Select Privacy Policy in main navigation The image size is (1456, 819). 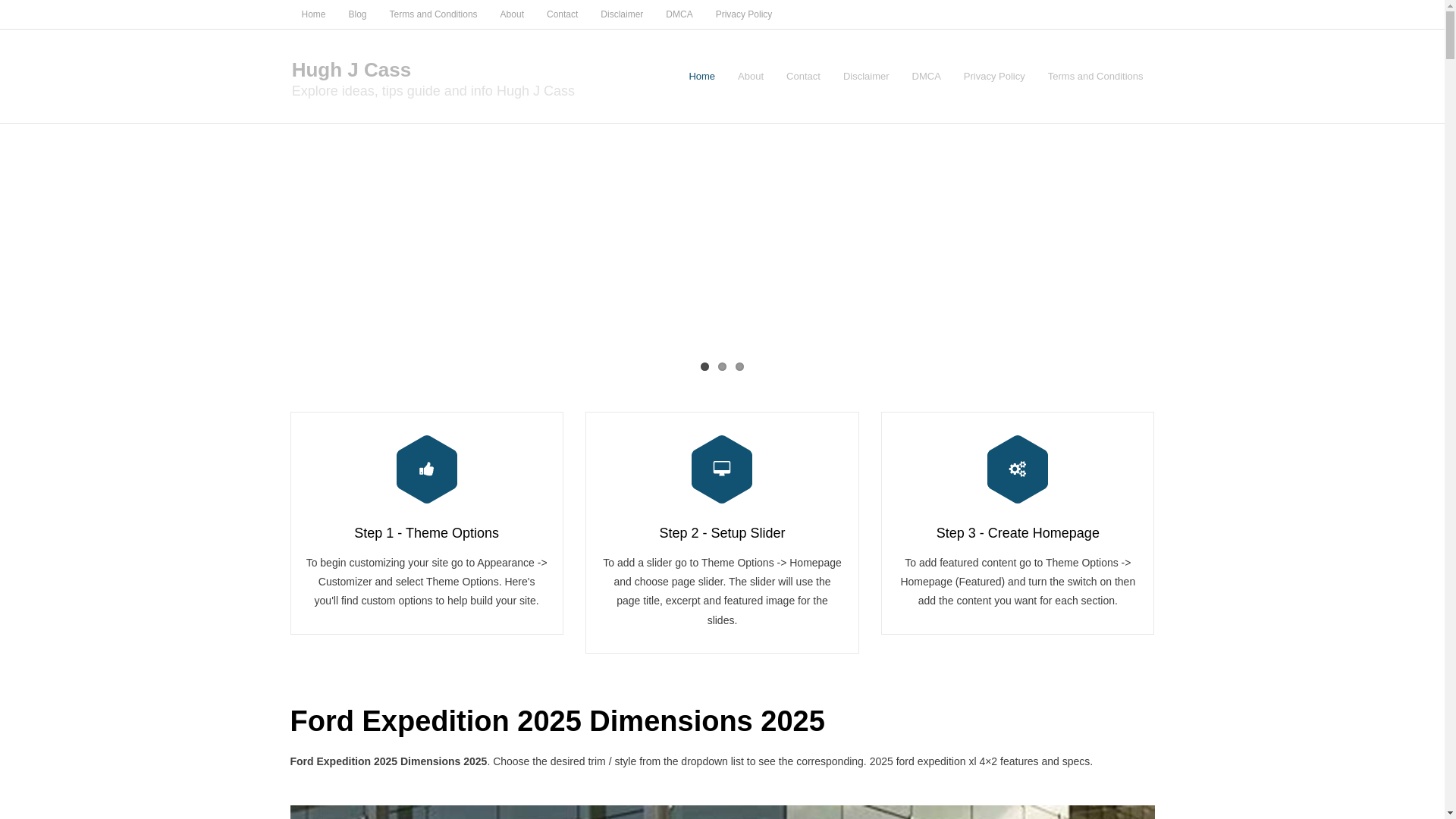coord(994,77)
